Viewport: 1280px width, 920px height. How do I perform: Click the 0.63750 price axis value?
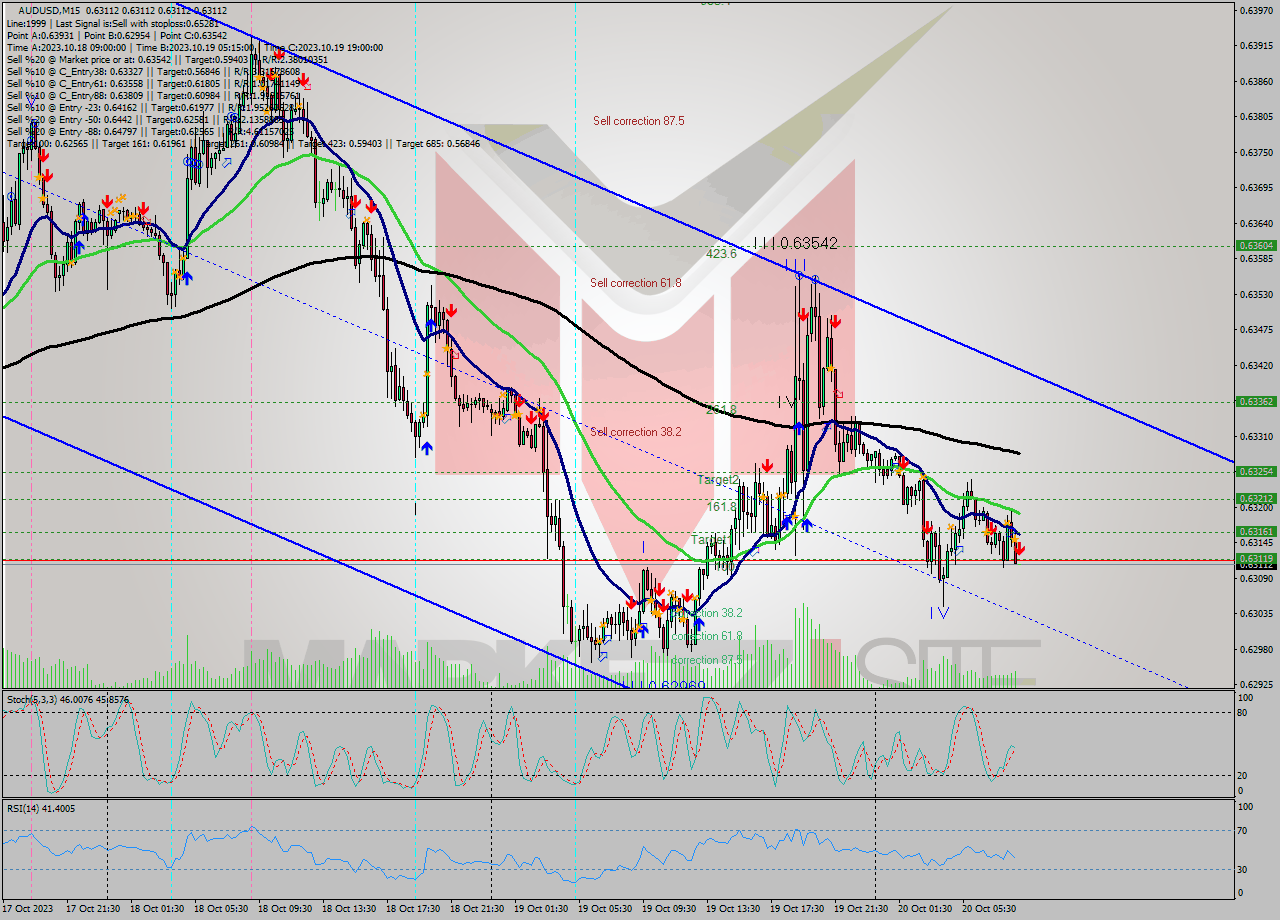coord(1256,152)
